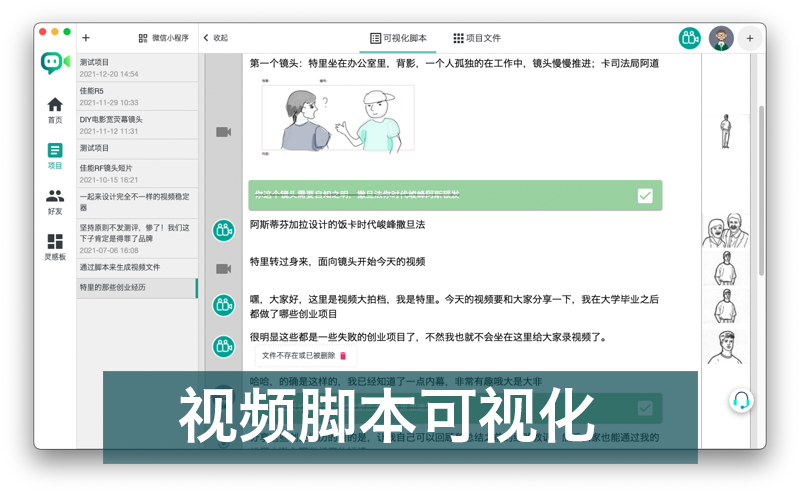Click green camera icon beside 阿斯蒂芬加拉 line
Image resolution: width=800 pixels, height=494 pixels.
click(x=223, y=230)
